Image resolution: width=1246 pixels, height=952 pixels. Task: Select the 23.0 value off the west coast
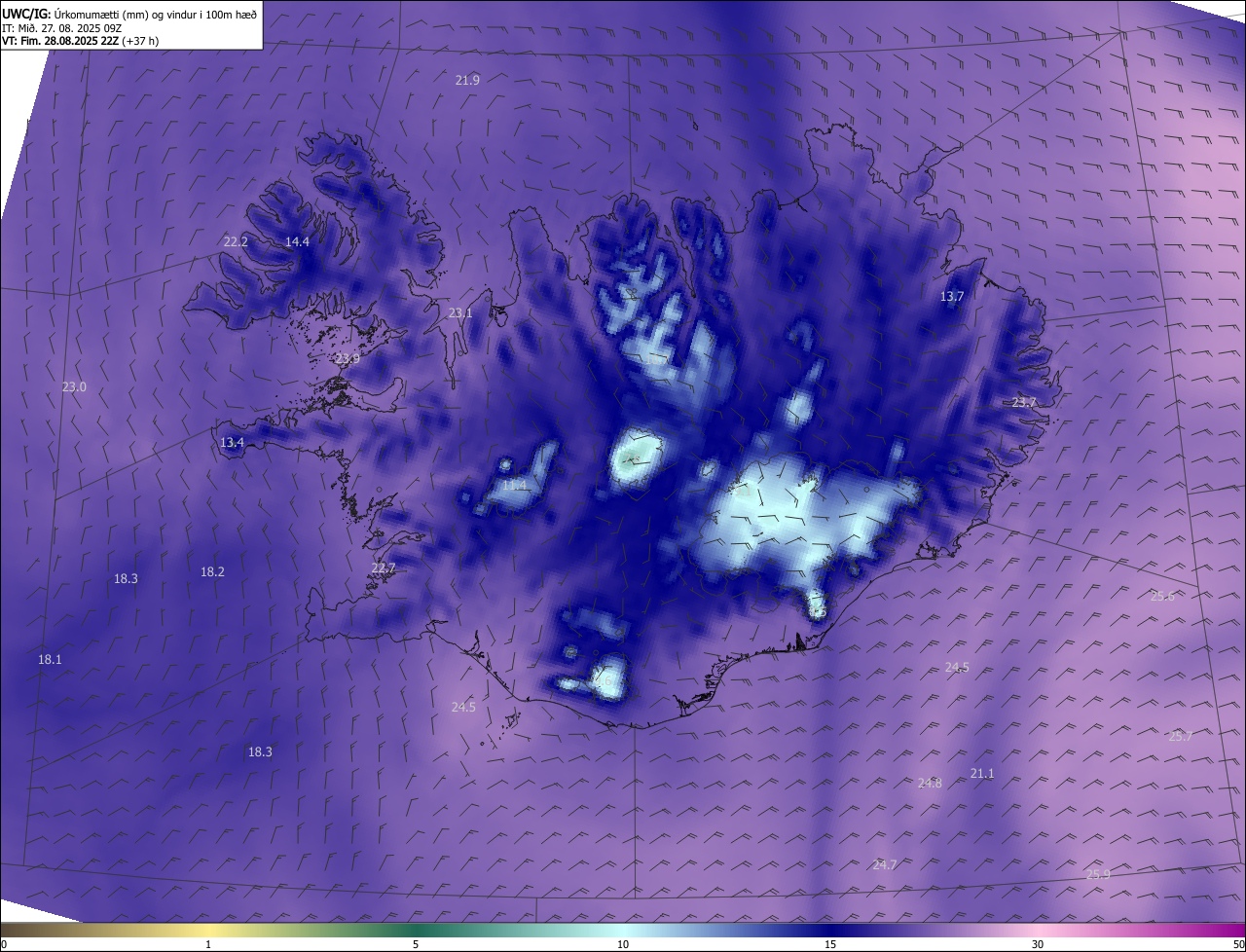pos(74,386)
